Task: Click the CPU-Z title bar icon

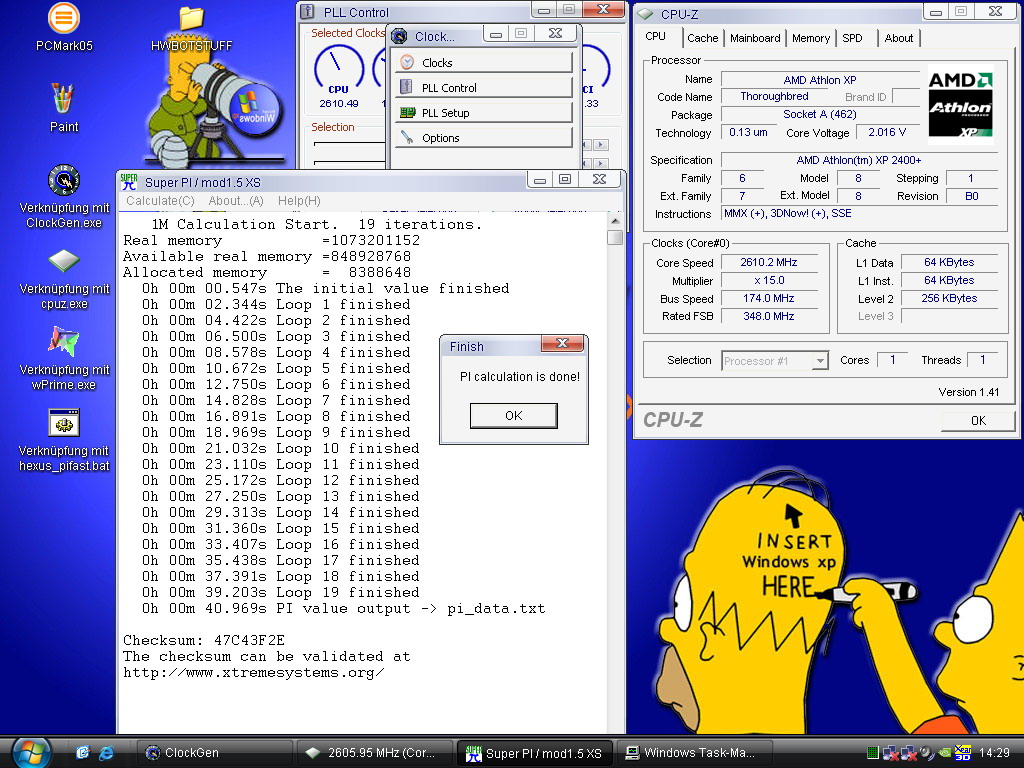Action: (x=645, y=14)
